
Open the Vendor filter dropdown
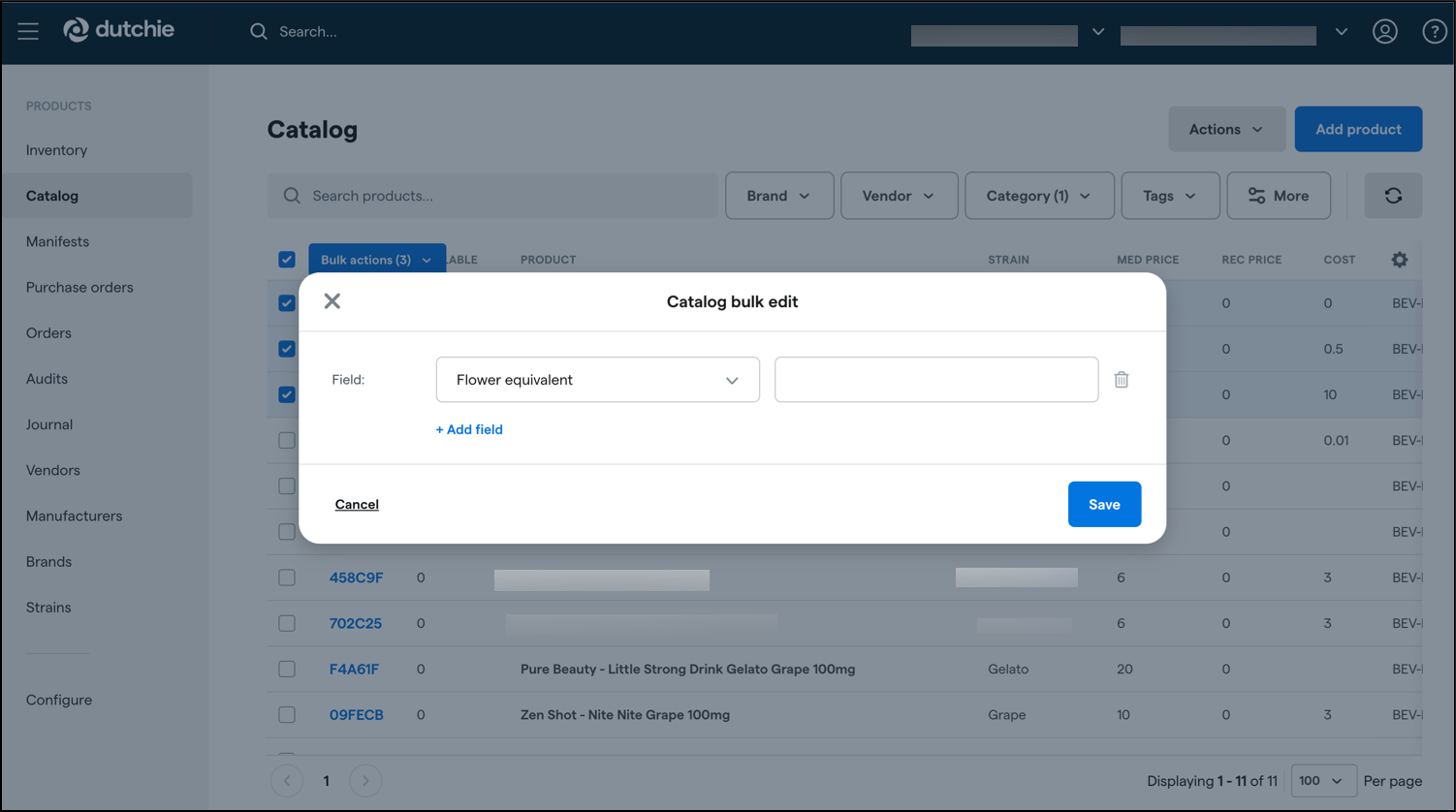click(899, 196)
